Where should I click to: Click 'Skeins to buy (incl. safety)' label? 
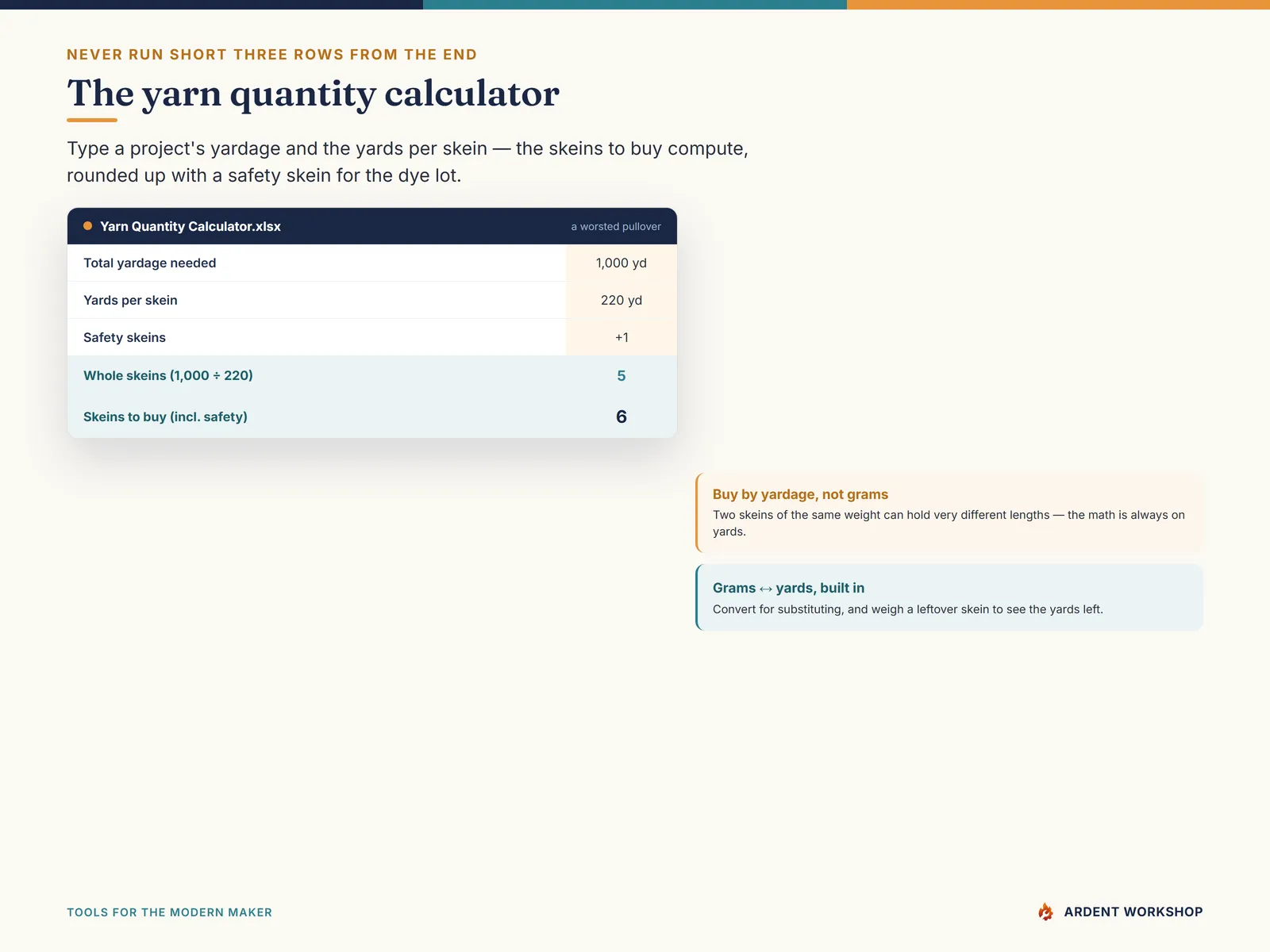tap(165, 416)
